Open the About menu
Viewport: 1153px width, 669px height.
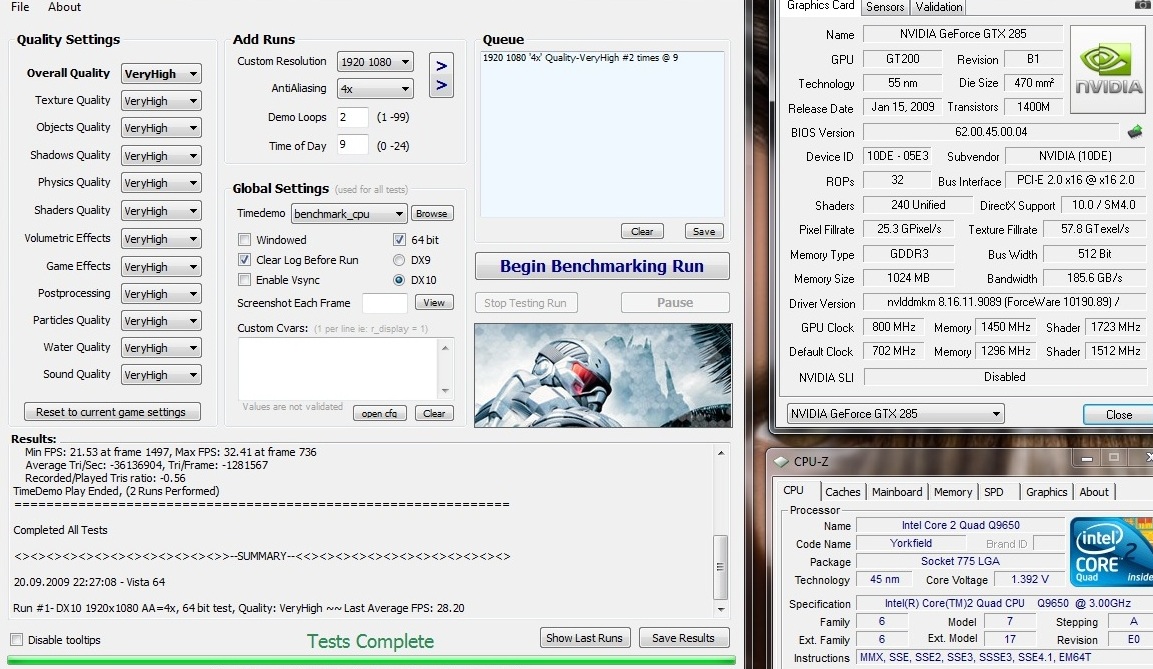pyautogui.click(x=64, y=7)
